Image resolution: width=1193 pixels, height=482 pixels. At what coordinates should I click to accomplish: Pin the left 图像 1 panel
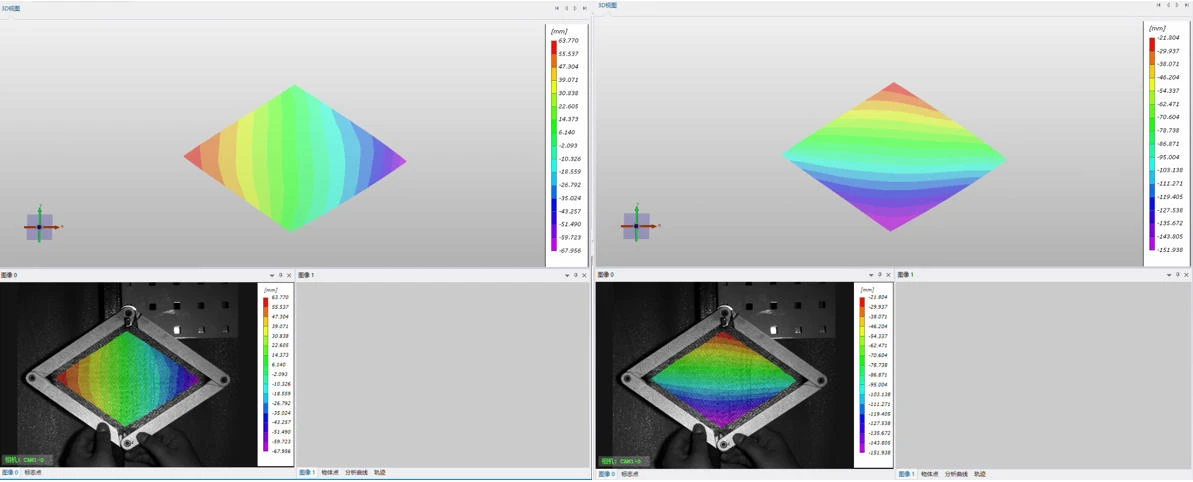tap(576, 275)
